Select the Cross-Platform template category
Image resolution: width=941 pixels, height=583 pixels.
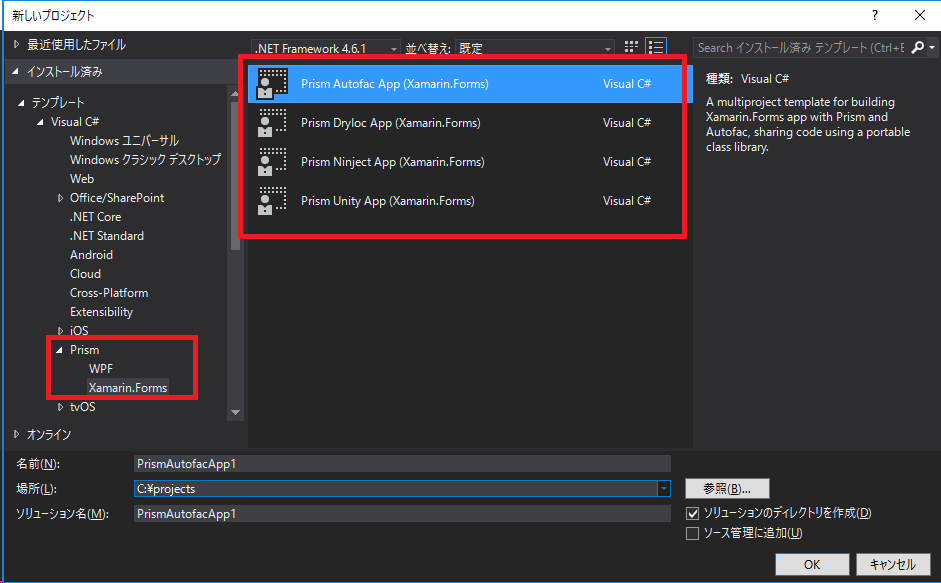[109, 293]
